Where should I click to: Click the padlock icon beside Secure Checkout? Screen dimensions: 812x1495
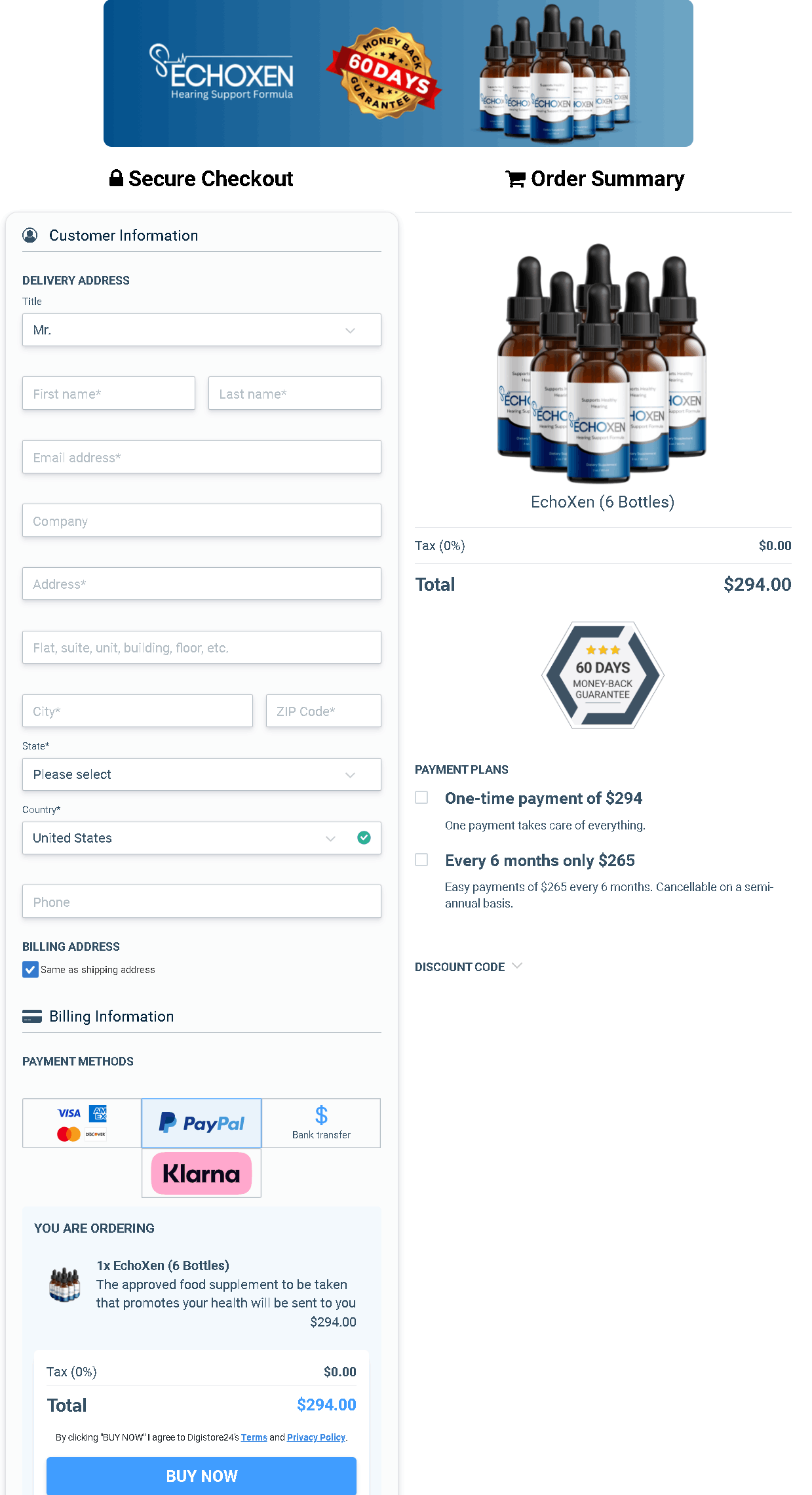click(116, 178)
